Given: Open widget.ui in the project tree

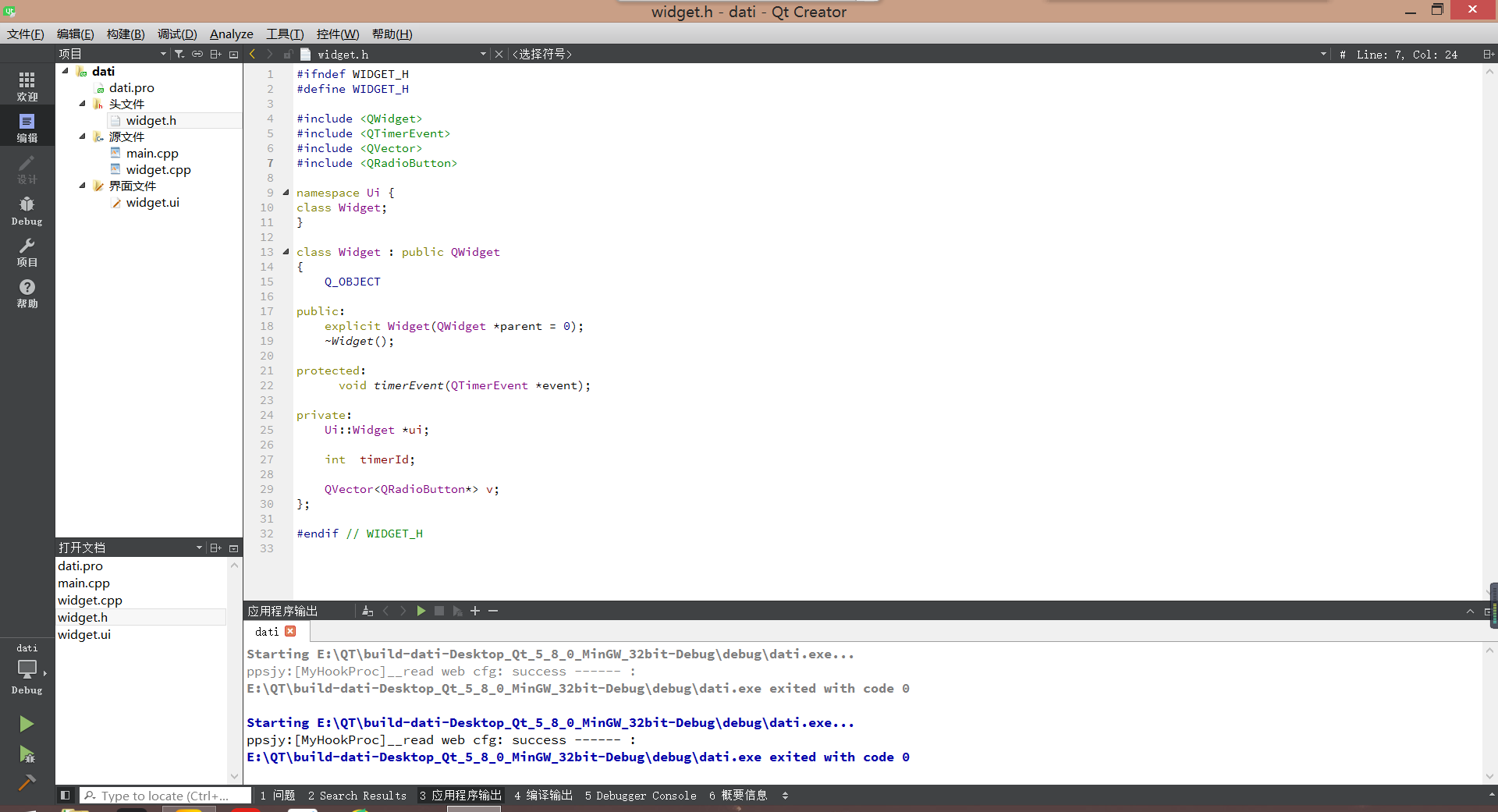Looking at the screenshot, I should tap(153, 202).
